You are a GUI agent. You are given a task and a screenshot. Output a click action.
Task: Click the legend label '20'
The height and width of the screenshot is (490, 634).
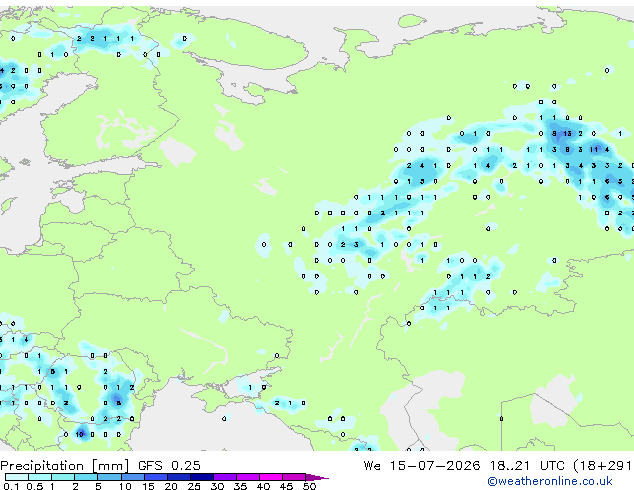click(171, 486)
